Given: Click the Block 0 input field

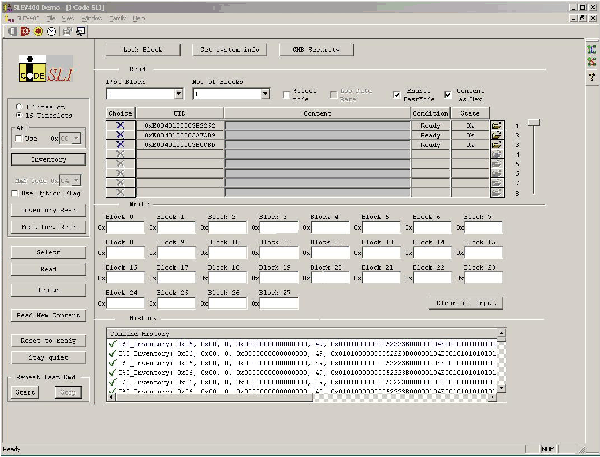Looking at the screenshot, I should pos(126,229).
